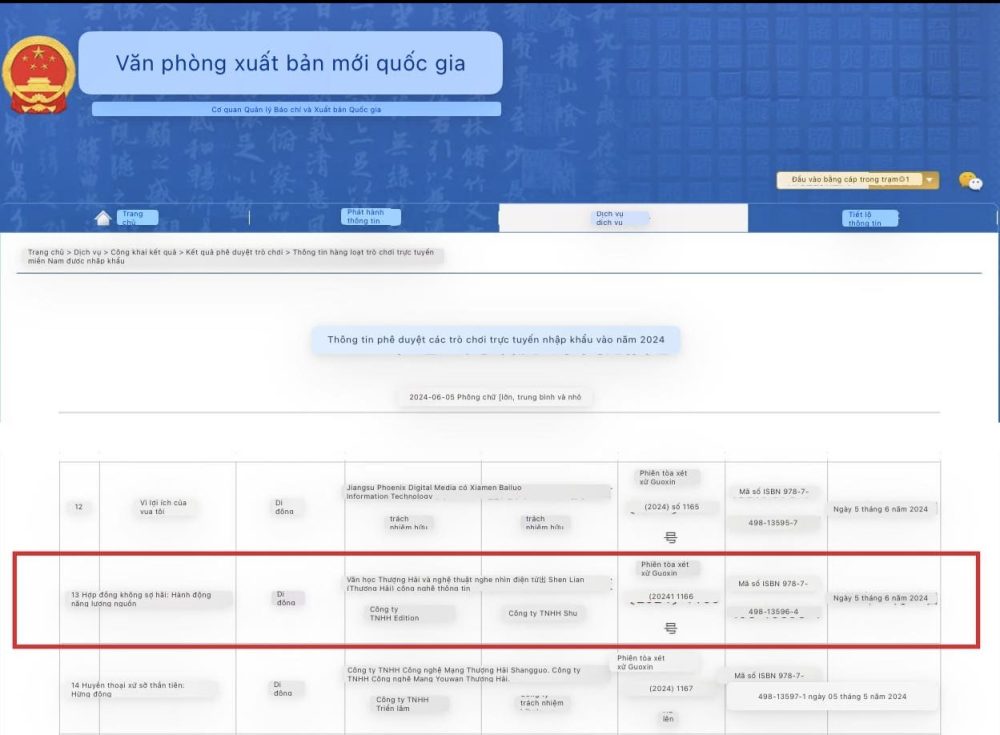The width and height of the screenshot is (1000, 735).
Task: Click the 2024 imported games approval heading
Action: click(x=495, y=340)
